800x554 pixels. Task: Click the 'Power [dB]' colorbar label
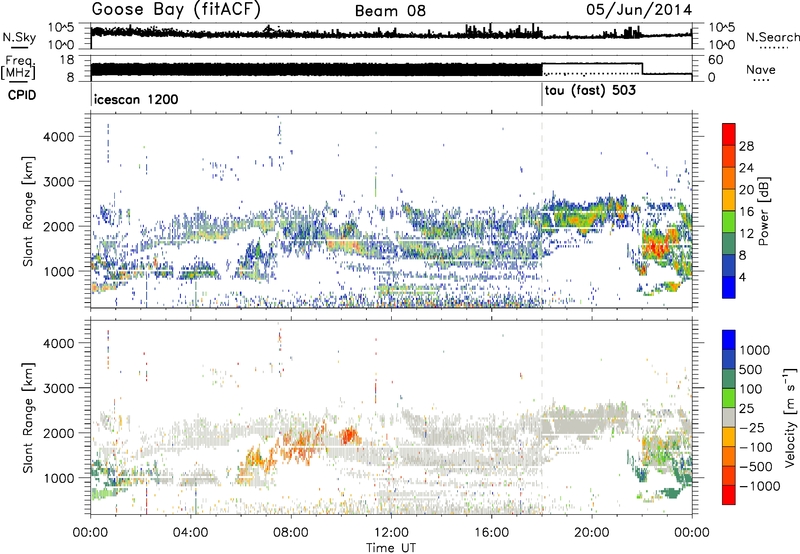[x=763, y=211]
